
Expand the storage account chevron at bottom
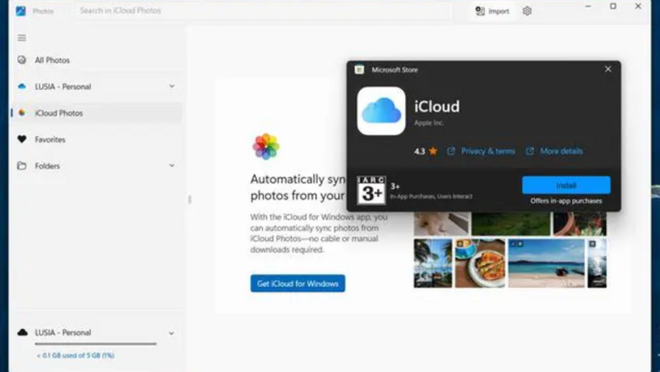(x=171, y=333)
